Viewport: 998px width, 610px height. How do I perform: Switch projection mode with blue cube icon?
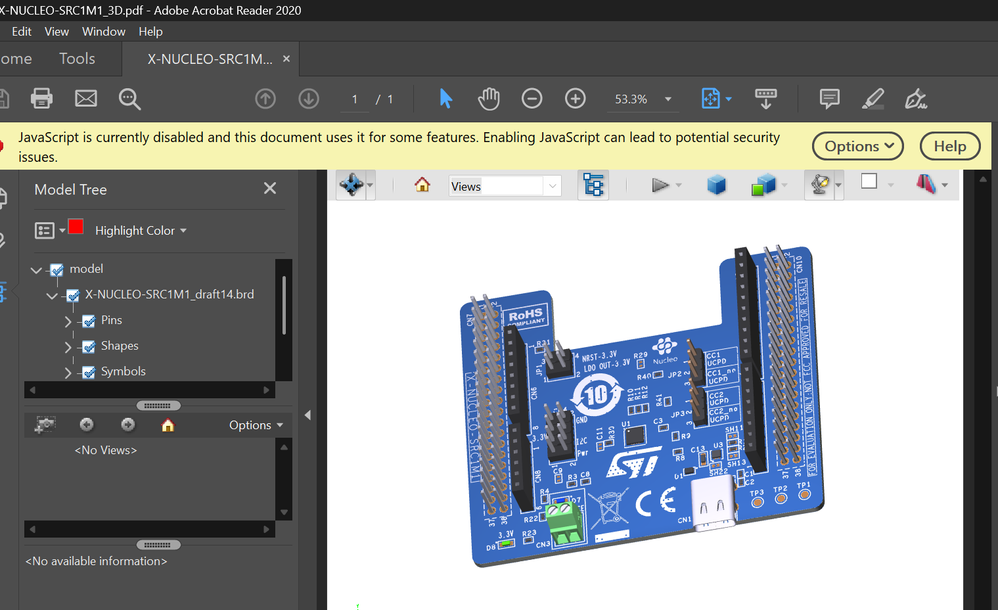click(716, 185)
